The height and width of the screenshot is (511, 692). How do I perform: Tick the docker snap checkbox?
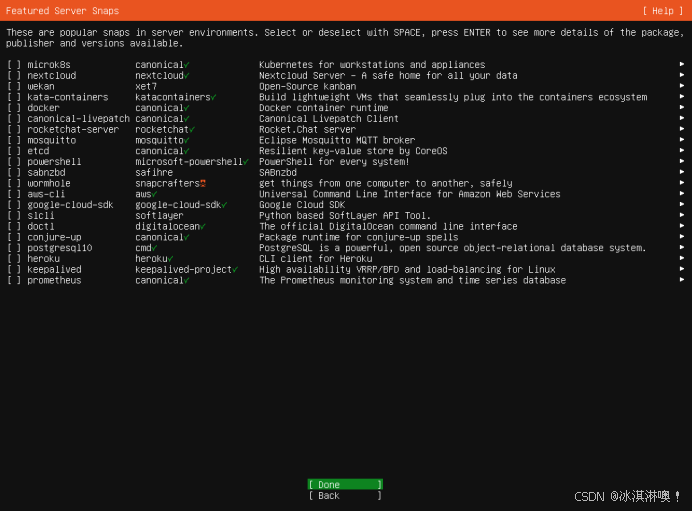(x=14, y=108)
